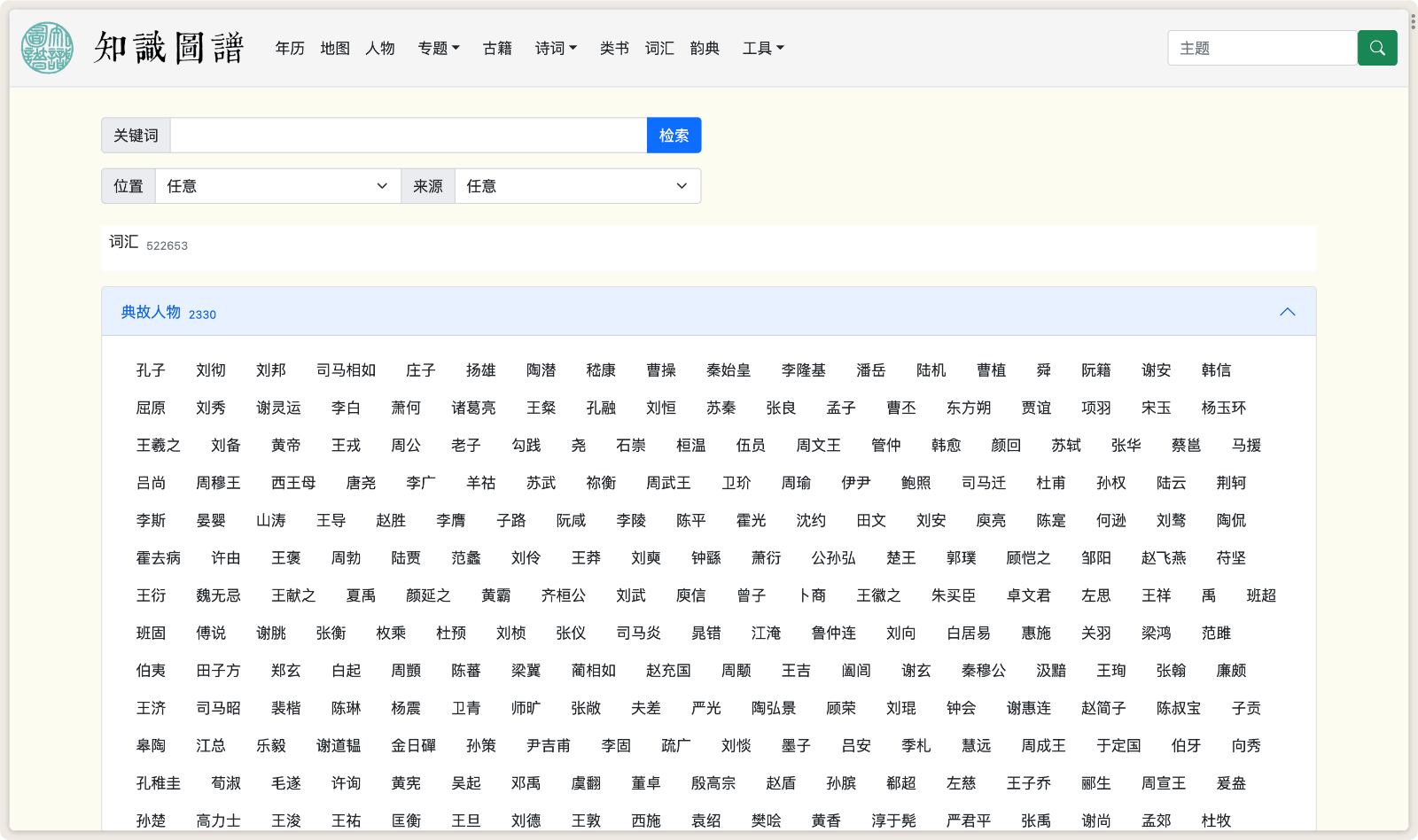Expand the 诗词 menu
Viewport: 1418px width, 840px height.
[556, 48]
